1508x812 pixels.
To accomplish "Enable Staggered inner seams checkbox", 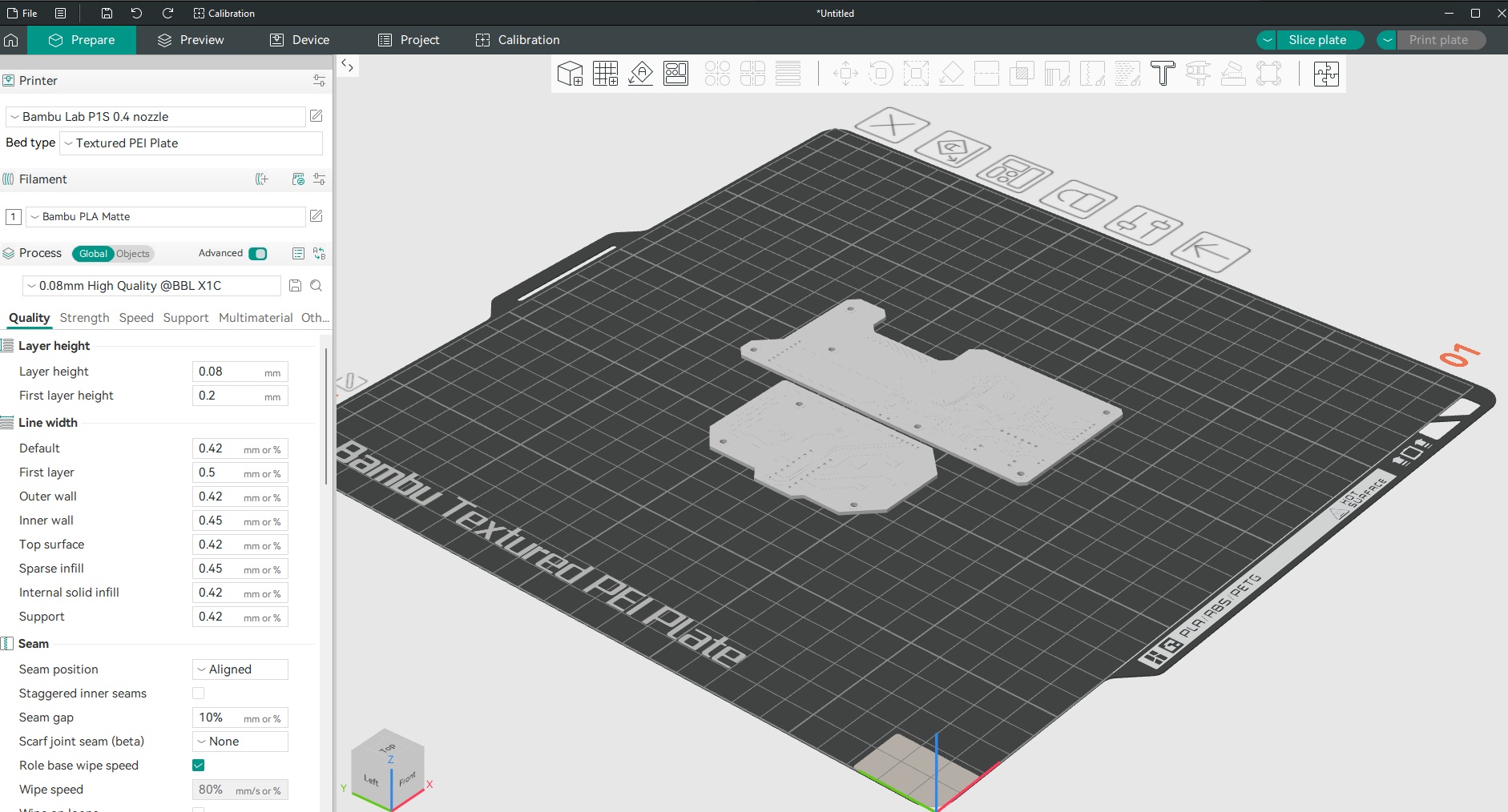I will tap(199, 693).
